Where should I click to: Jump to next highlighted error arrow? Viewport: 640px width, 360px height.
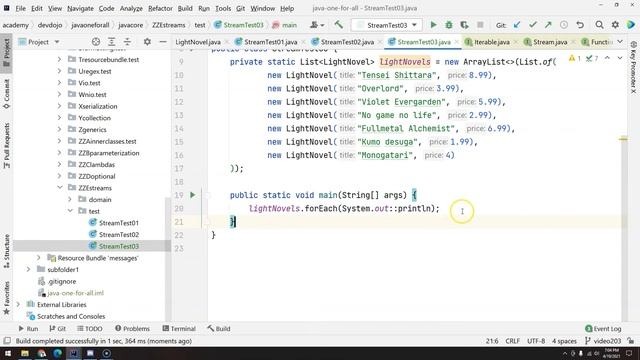(620, 58)
